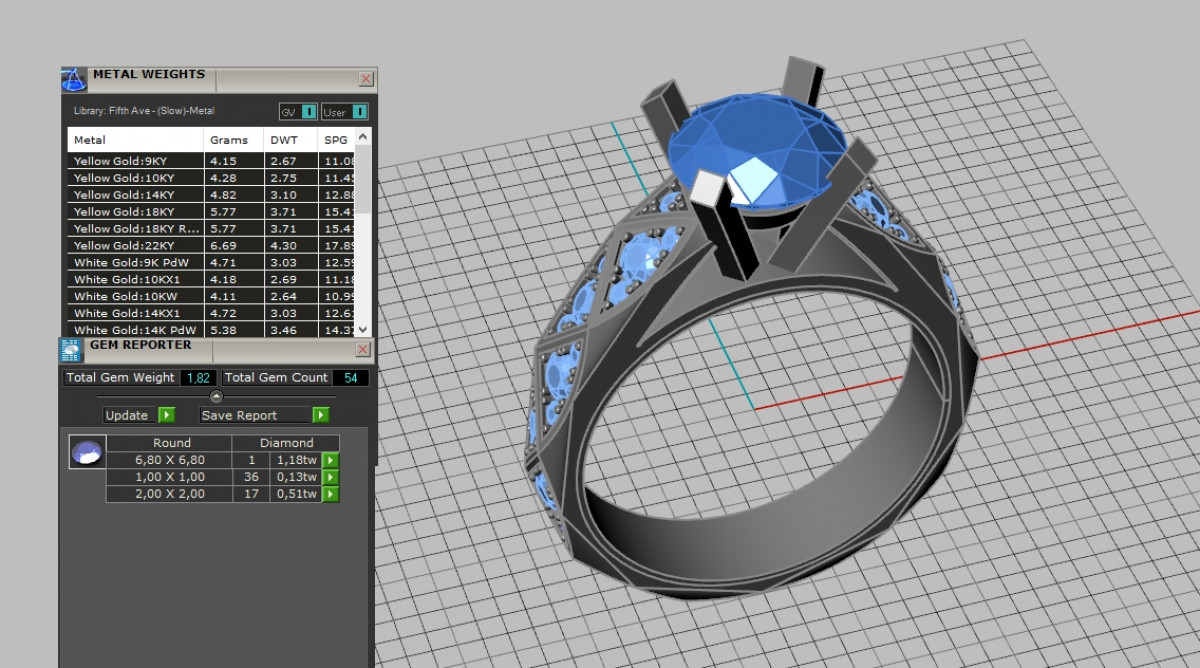This screenshot has height=668, width=1200.
Task: Click green arrow for 6,80 X 6,80 gem
Action: pos(331,460)
